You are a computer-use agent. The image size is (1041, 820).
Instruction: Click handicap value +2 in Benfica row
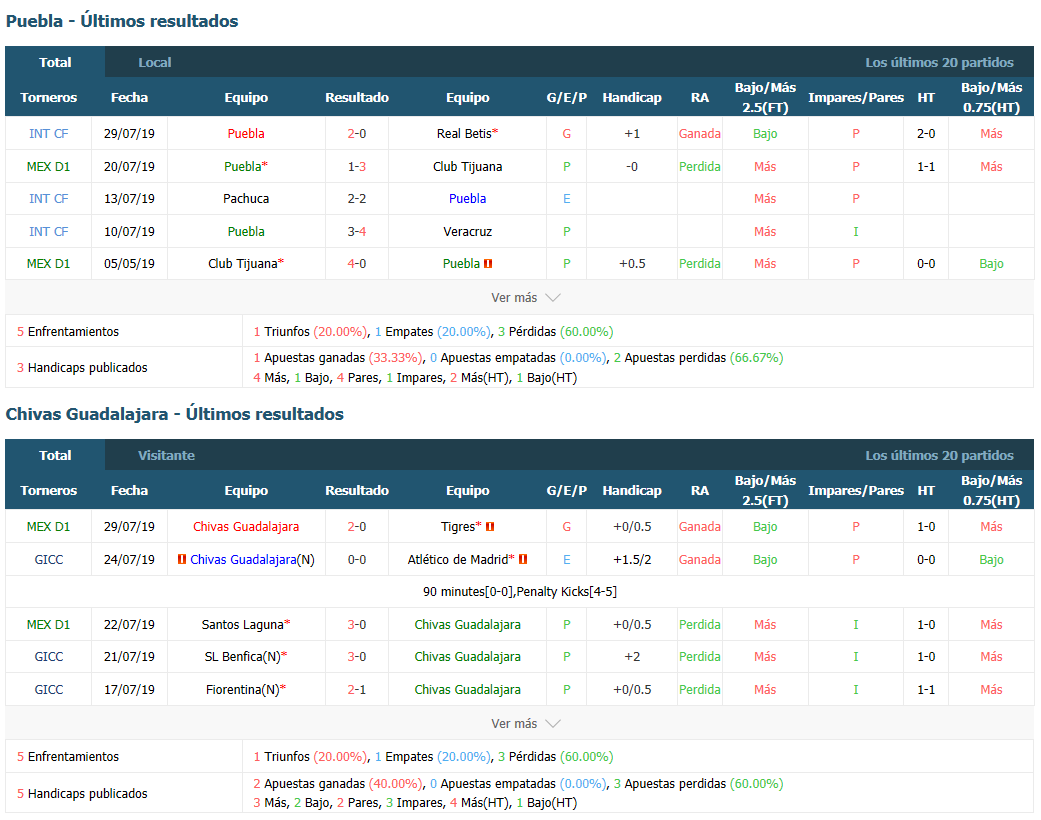point(632,657)
